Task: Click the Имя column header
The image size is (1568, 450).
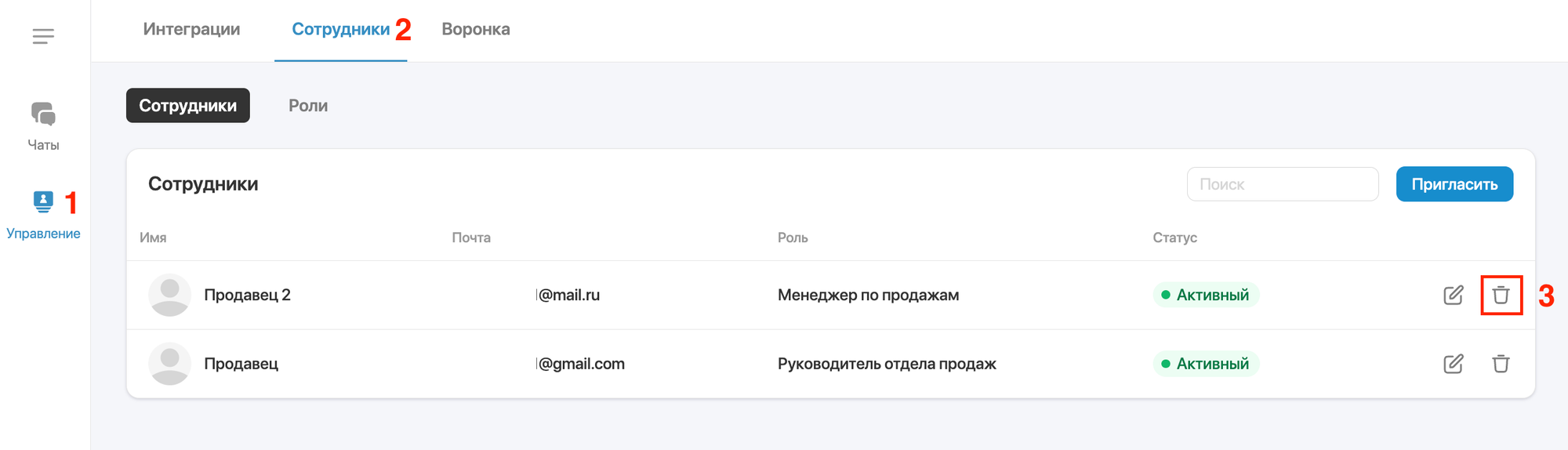Action: click(x=153, y=238)
